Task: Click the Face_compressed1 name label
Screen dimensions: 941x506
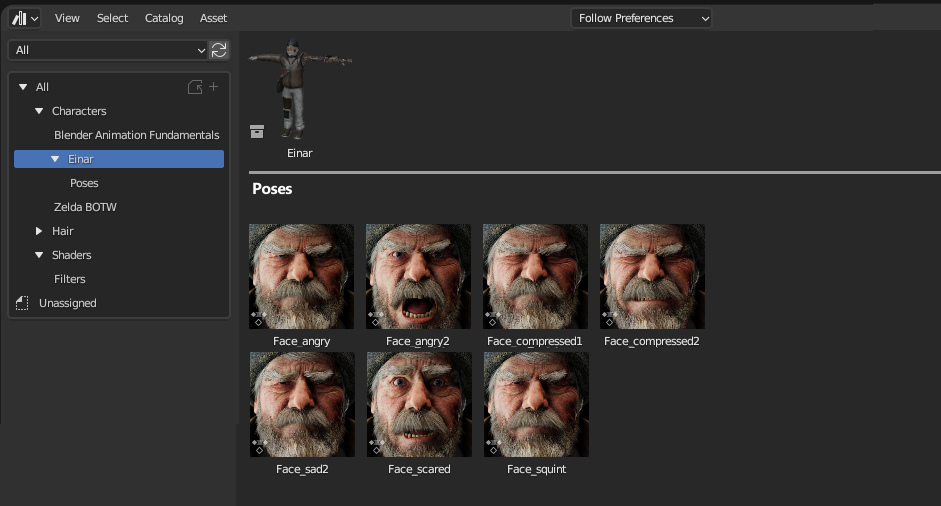Action: pos(535,342)
